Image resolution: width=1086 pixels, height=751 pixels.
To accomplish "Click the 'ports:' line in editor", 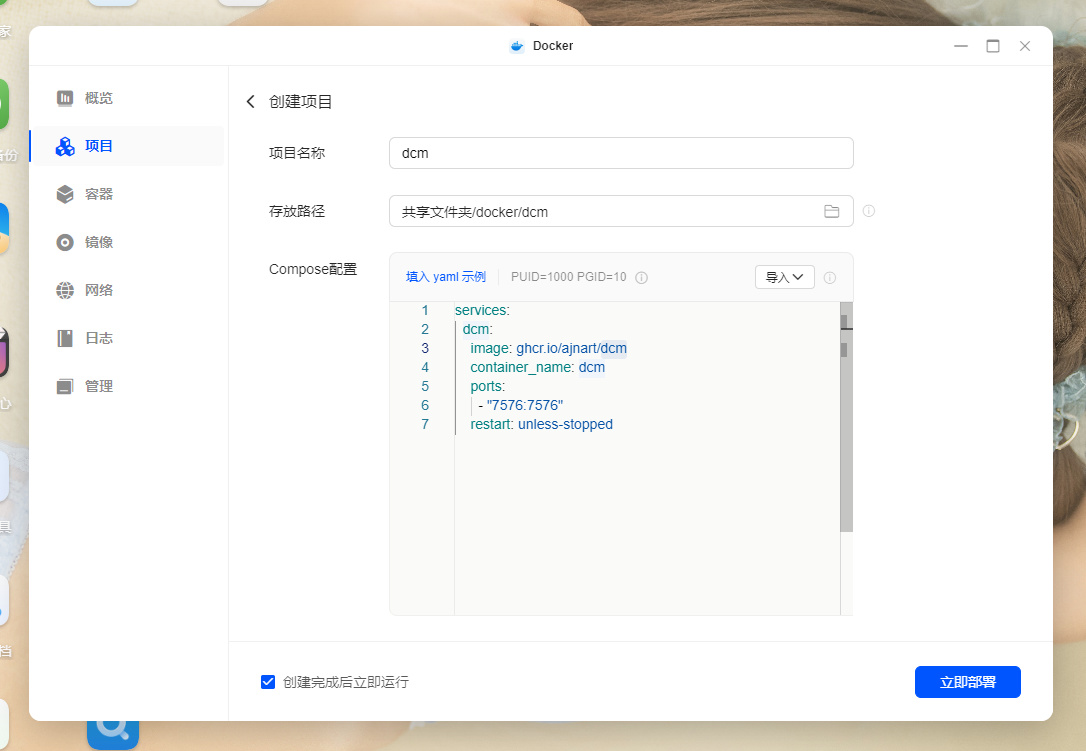I will pyautogui.click(x=488, y=386).
